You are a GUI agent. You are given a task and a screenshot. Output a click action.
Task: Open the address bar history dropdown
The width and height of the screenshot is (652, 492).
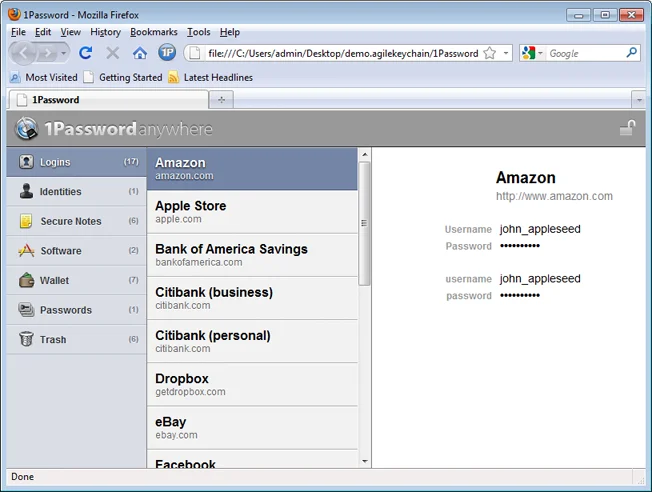506,53
